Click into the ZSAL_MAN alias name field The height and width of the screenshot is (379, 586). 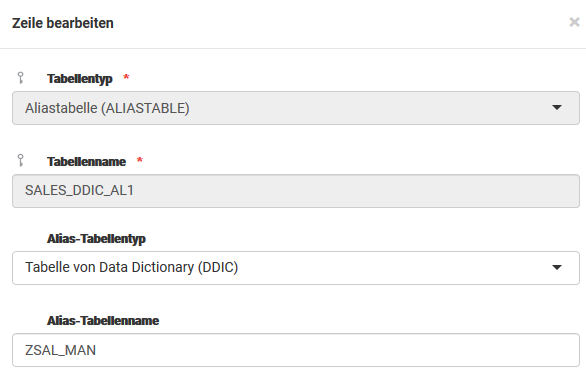296,350
